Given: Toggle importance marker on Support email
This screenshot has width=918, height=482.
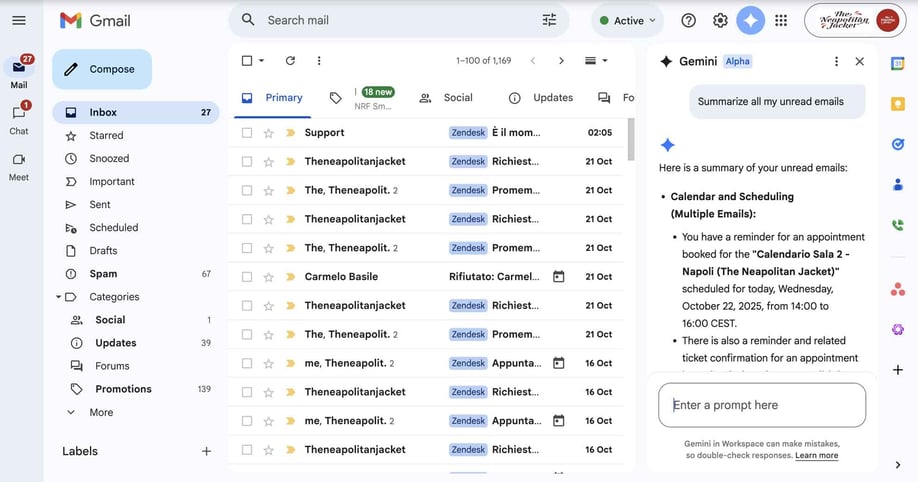Looking at the screenshot, I should point(290,133).
